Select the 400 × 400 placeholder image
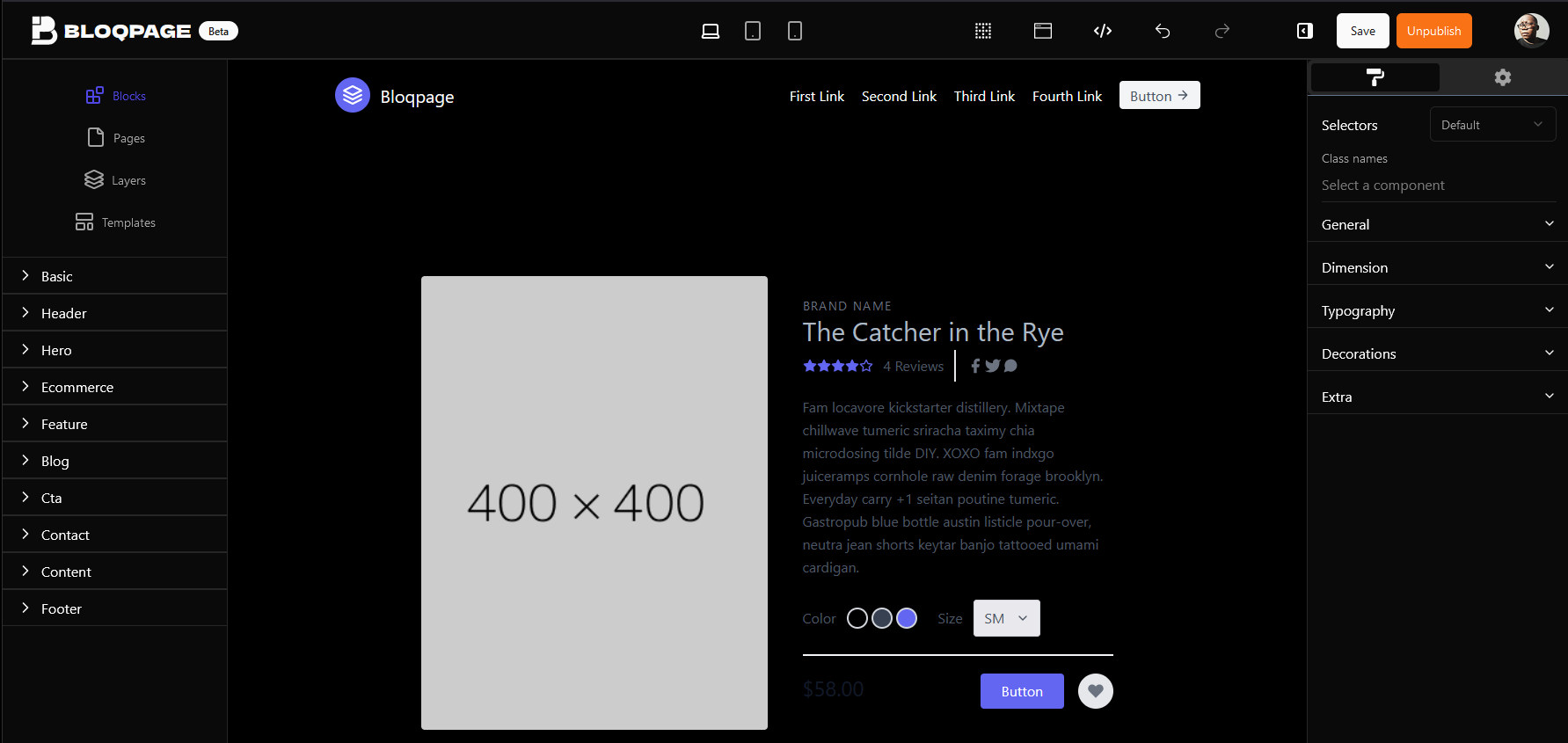Image resolution: width=1568 pixels, height=743 pixels. click(594, 503)
